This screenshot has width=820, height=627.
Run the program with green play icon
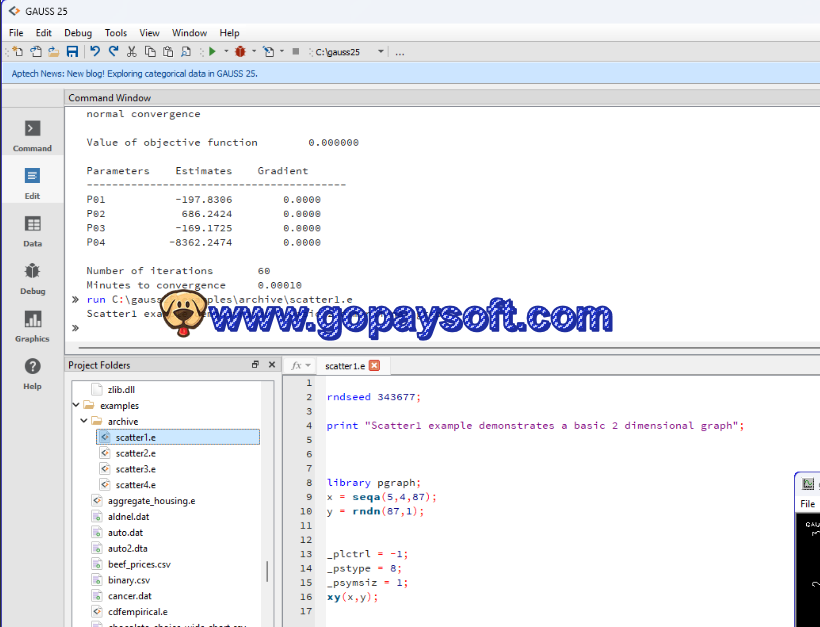(x=212, y=51)
